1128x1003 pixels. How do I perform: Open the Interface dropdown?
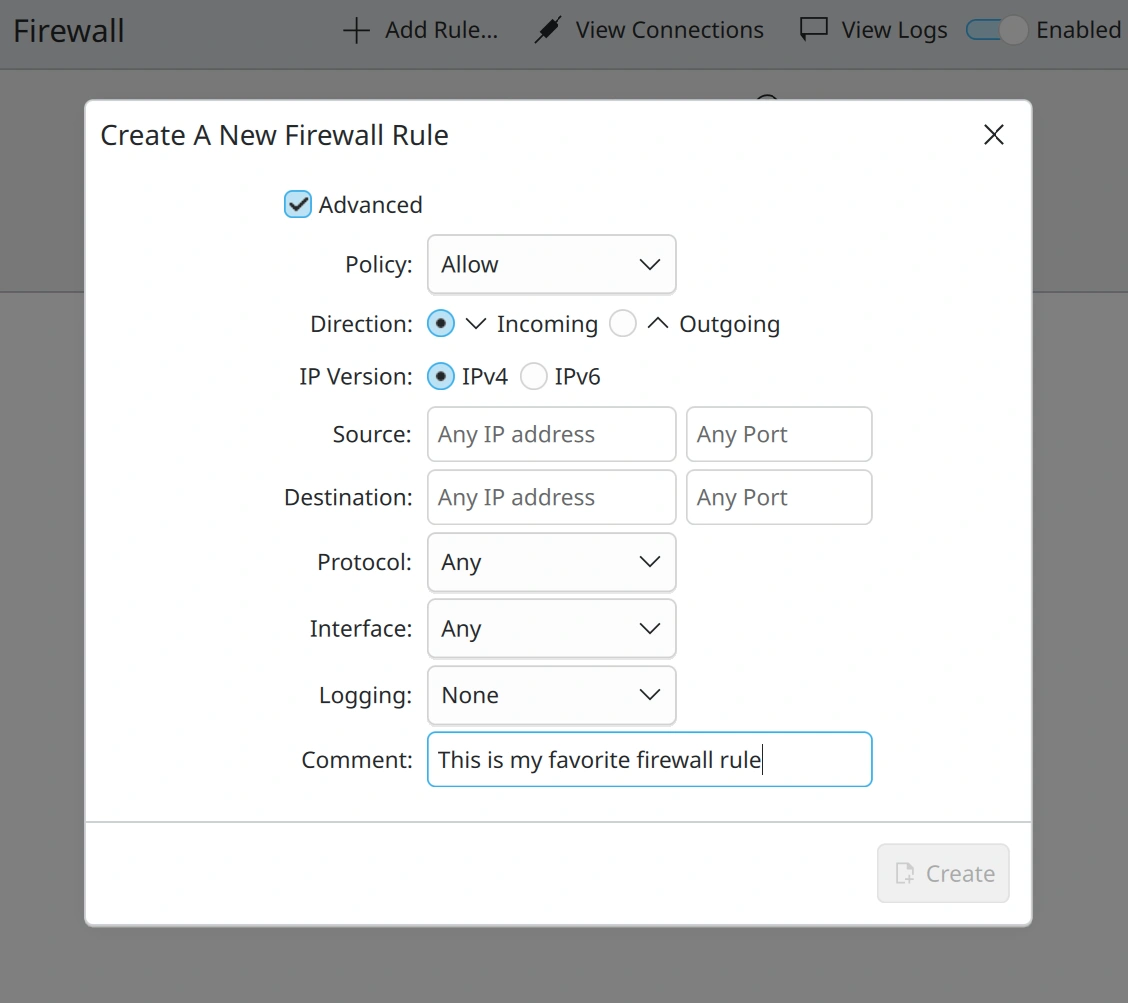[x=552, y=628]
